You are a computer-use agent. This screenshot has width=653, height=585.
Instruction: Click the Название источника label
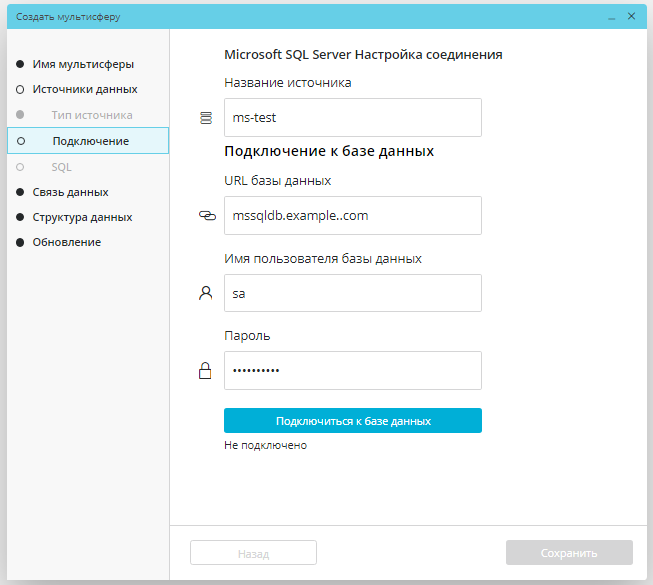click(x=287, y=83)
